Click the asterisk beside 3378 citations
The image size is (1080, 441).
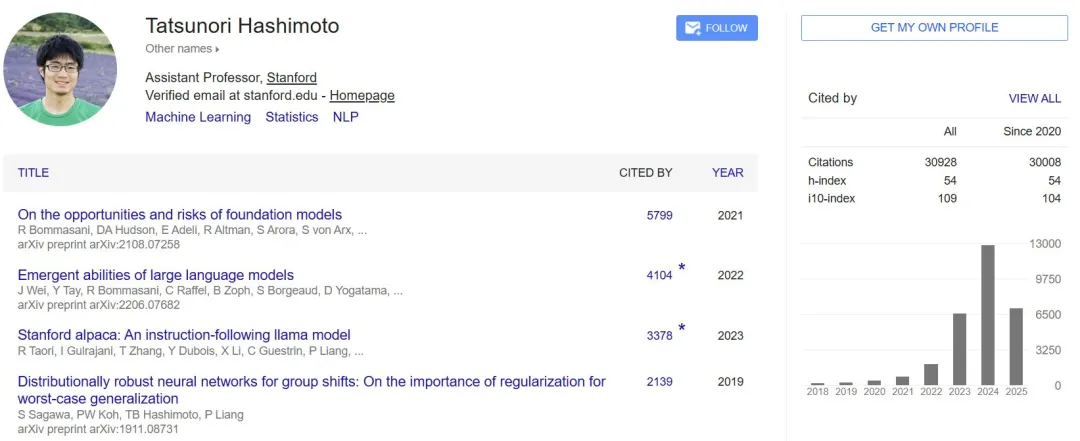point(682,327)
